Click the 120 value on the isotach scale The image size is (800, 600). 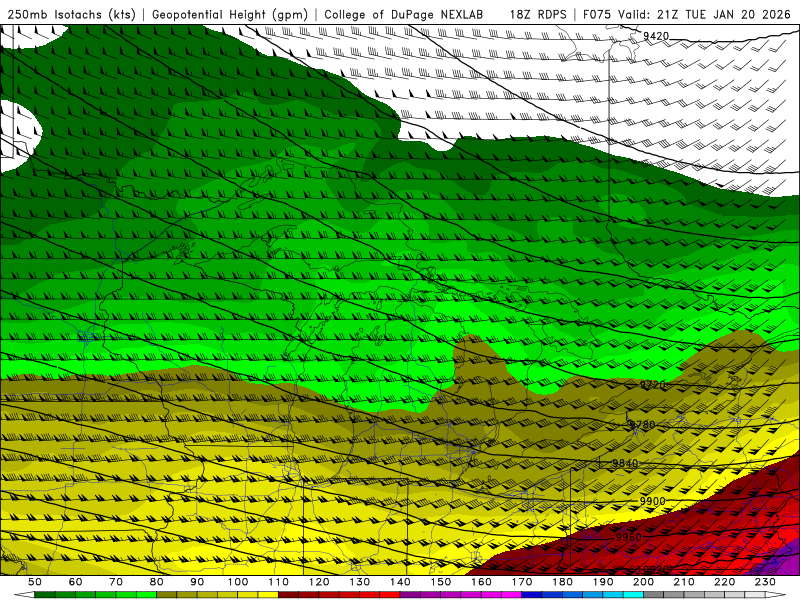319,582
